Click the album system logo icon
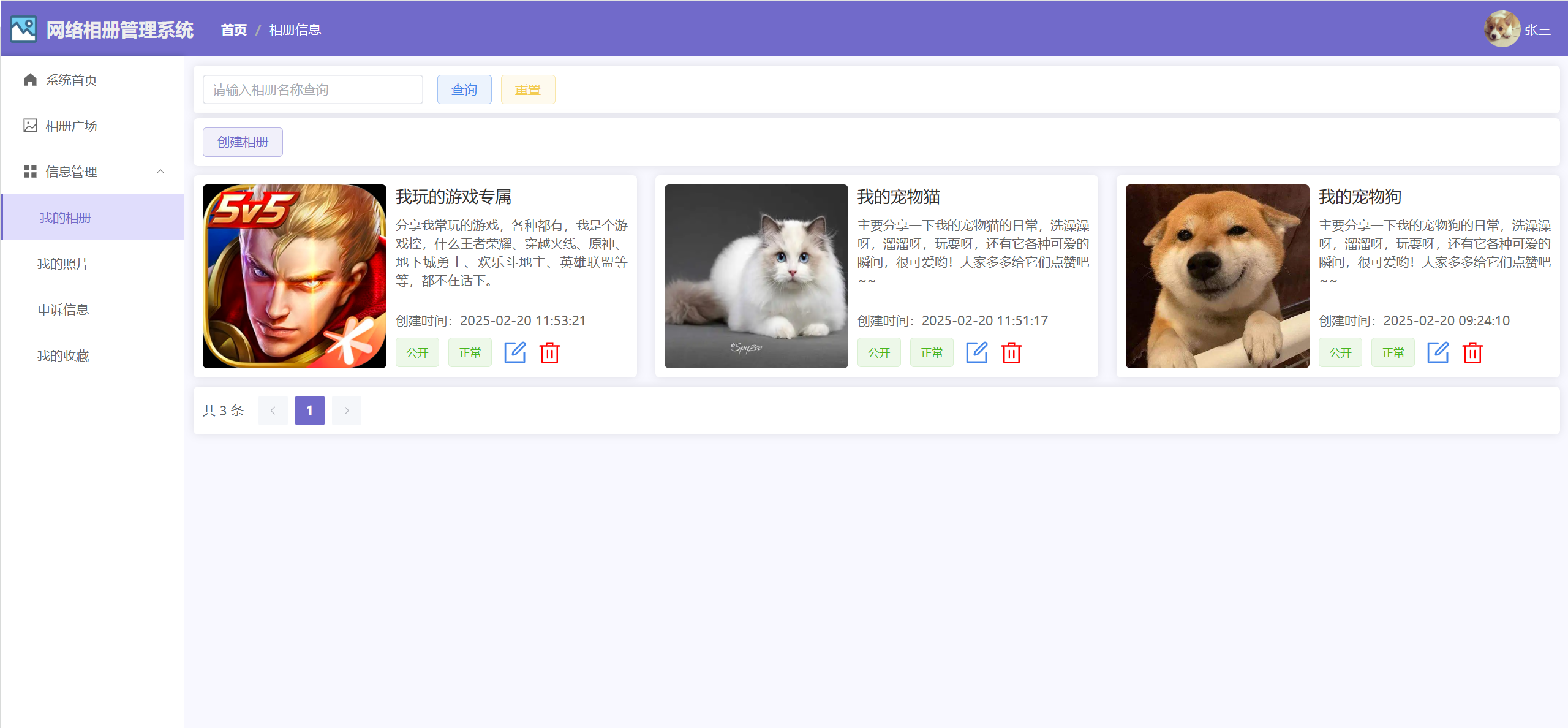The image size is (1568, 728). [x=23, y=29]
